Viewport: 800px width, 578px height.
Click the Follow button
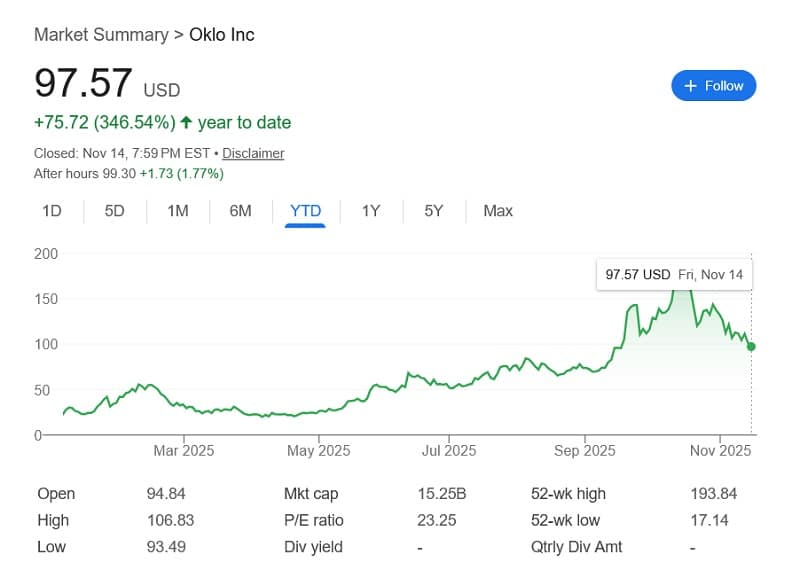click(x=713, y=86)
